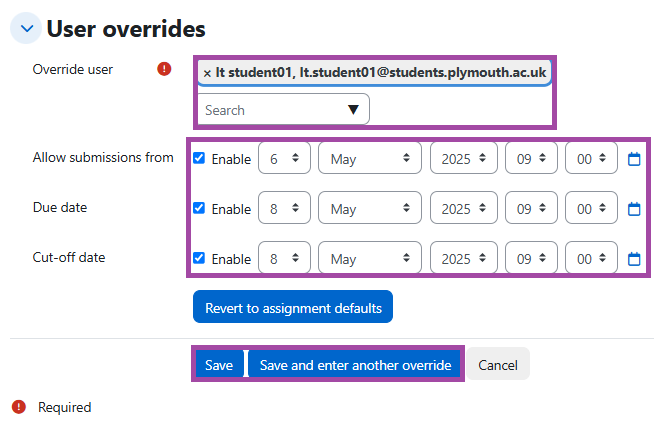654x426 pixels.
Task: Open calendar picker for Allow submissions from
Action: coord(634,159)
